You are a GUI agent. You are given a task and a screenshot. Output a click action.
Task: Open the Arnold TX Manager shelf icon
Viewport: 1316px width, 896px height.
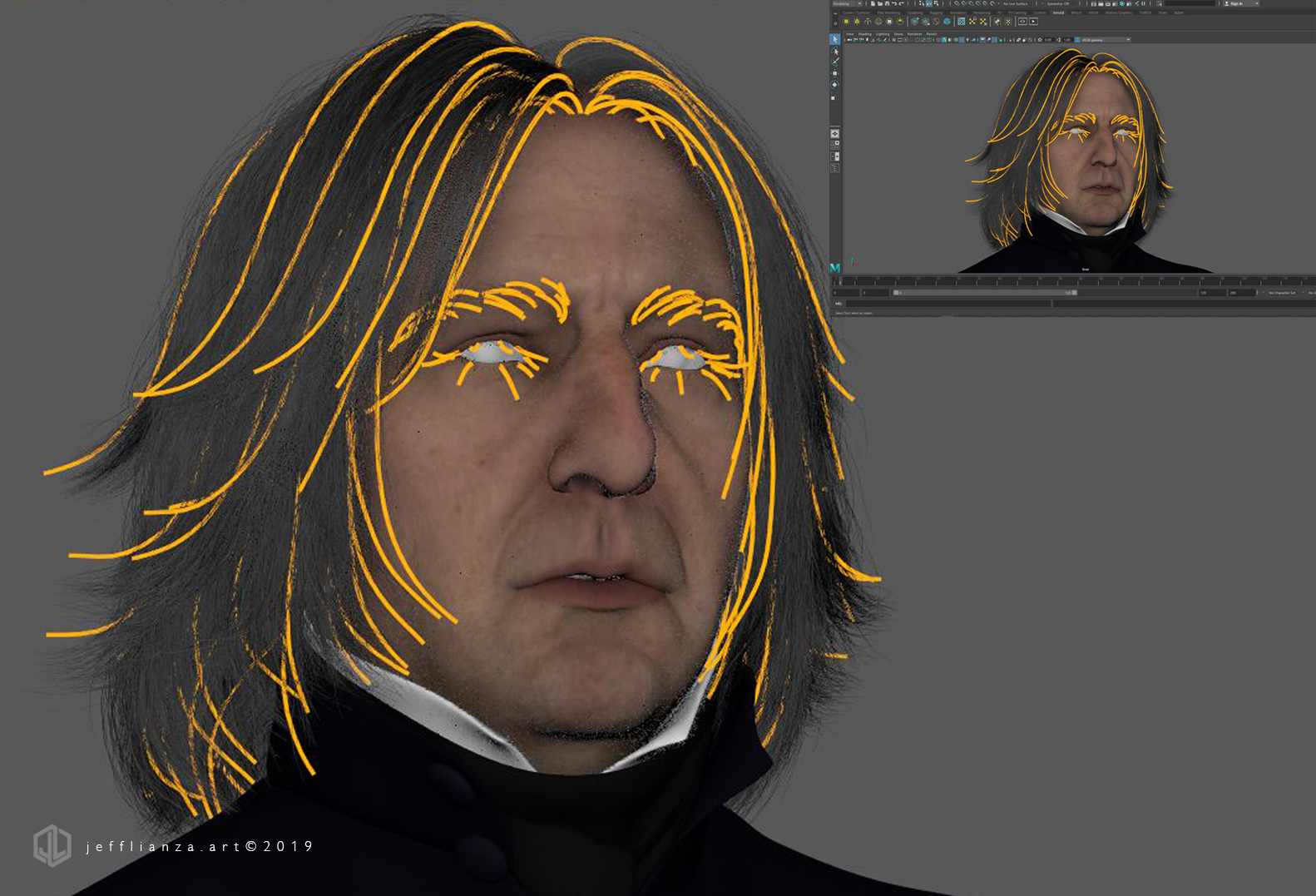coord(961,22)
